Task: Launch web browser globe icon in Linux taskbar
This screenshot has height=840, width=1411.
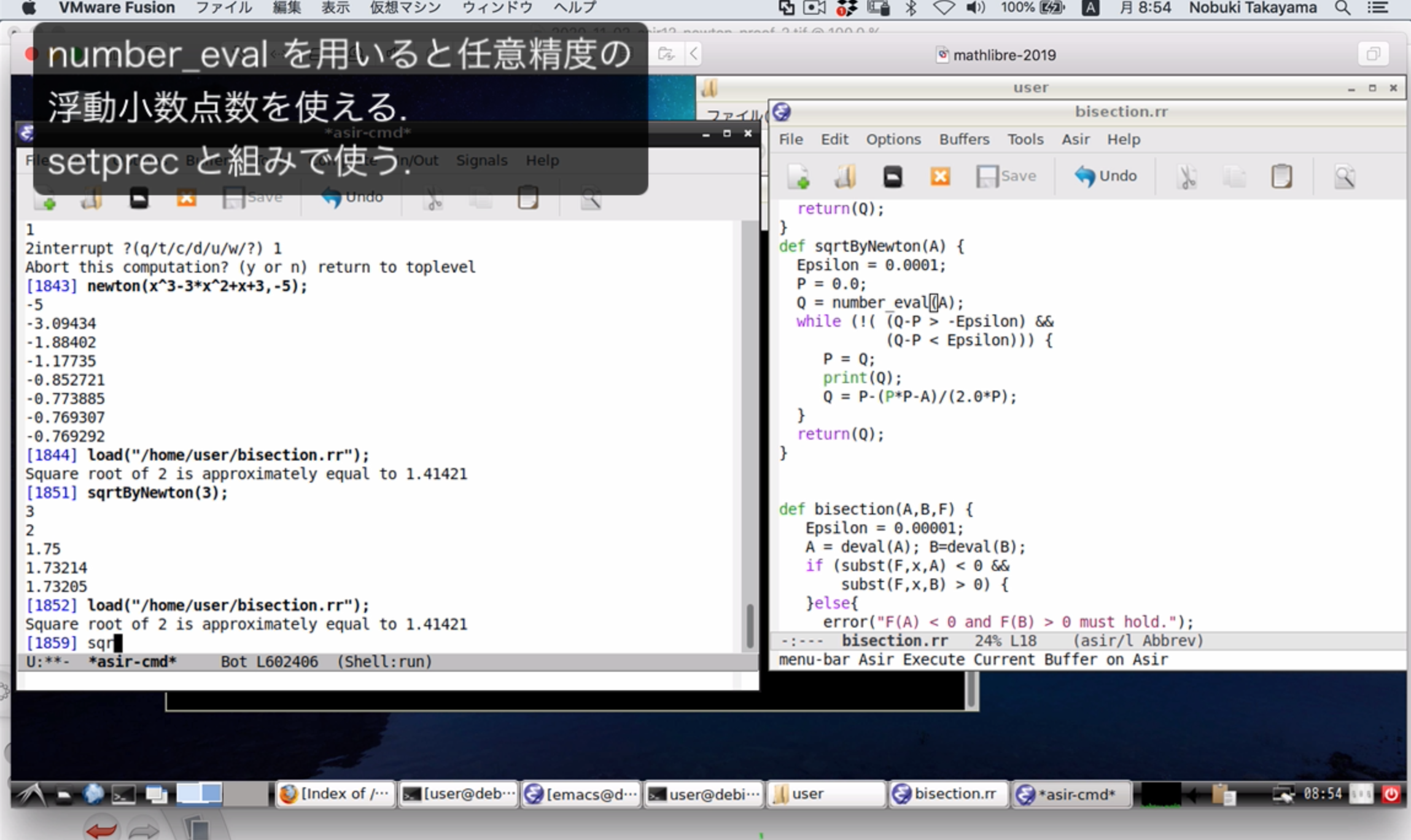Action: 93,795
